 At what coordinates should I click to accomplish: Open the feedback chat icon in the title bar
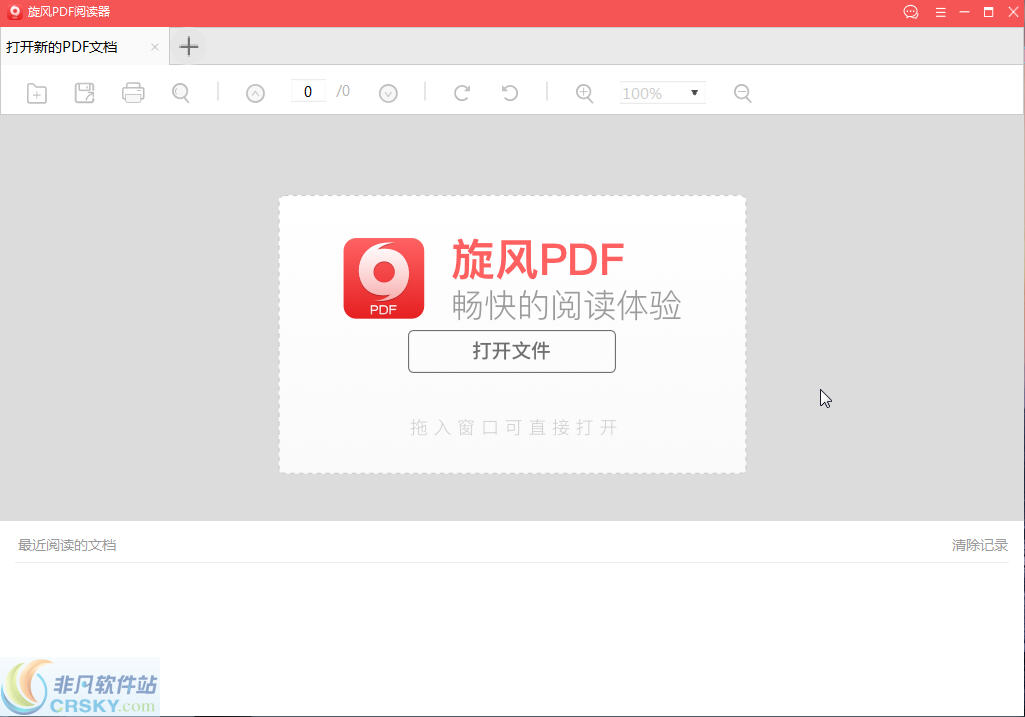pyautogui.click(x=911, y=12)
